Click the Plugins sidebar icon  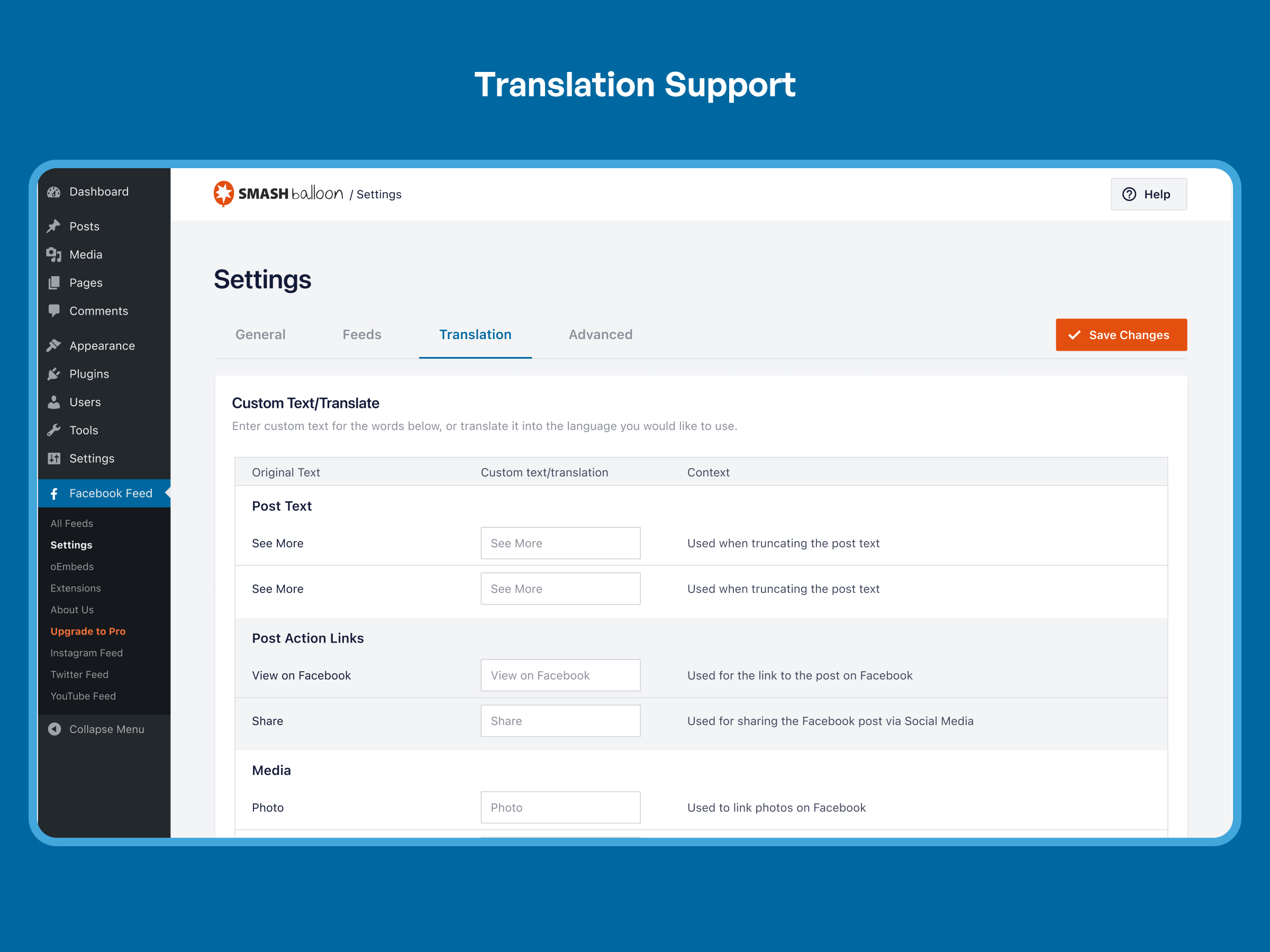(x=54, y=374)
